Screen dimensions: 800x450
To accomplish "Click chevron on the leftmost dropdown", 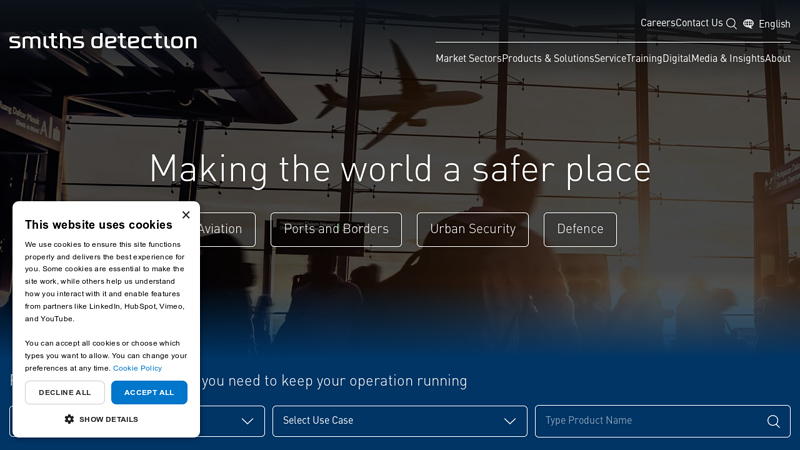I will point(247,421).
